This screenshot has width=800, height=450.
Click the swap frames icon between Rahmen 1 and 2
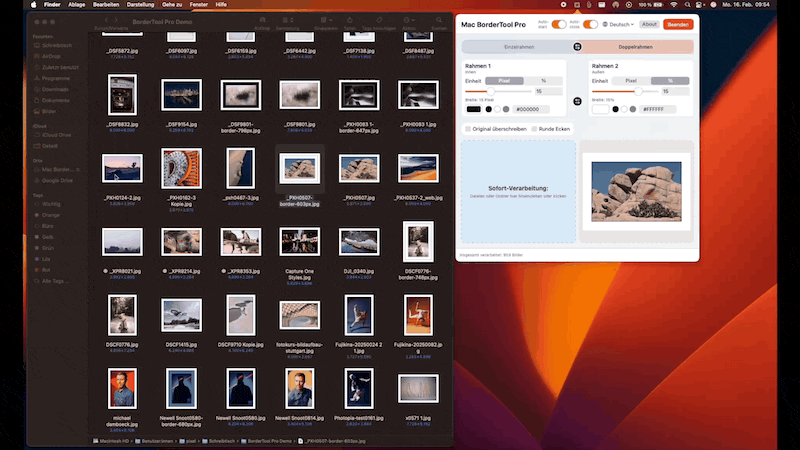pyautogui.click(x=577, y=101)
